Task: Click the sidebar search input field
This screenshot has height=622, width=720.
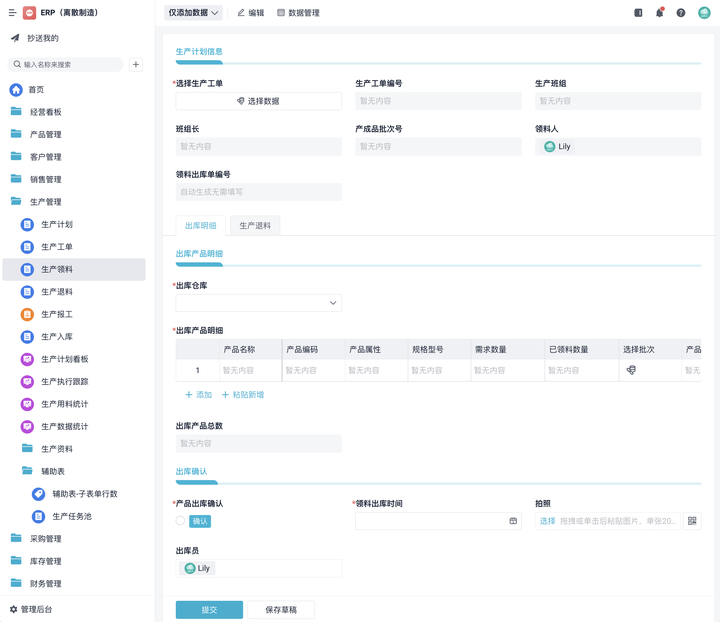Action: [x=68, y=64]
